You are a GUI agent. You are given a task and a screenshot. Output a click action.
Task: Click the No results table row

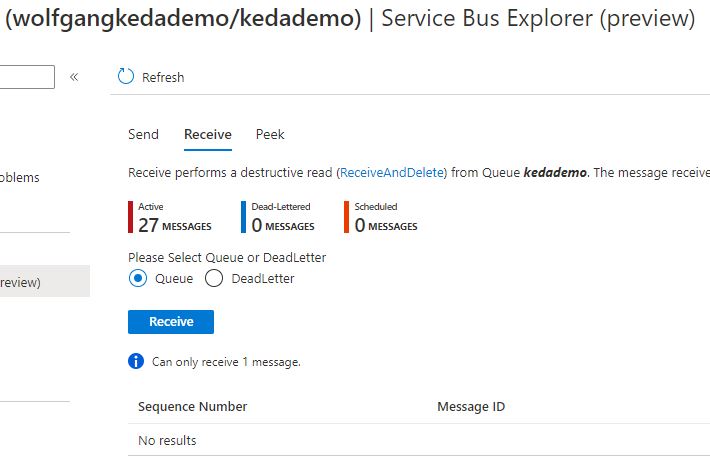point(167,440)
